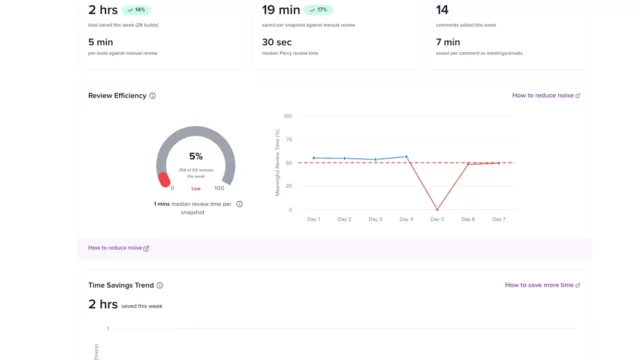The height and width of the screenshot is (360, 640).
Task: Open top-right How to reduce noise link
Action: pos(546,96)
